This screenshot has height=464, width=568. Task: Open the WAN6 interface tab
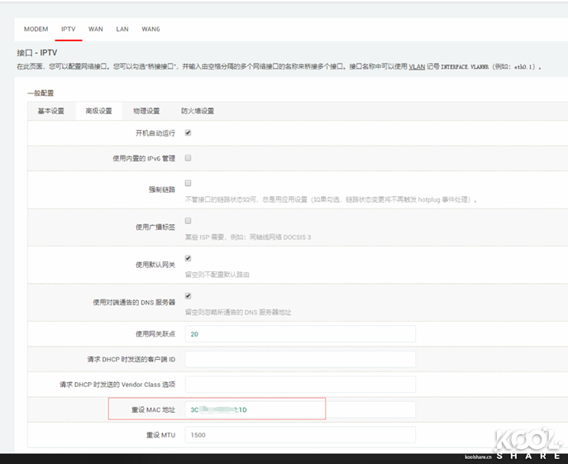(x=151, y=29)
